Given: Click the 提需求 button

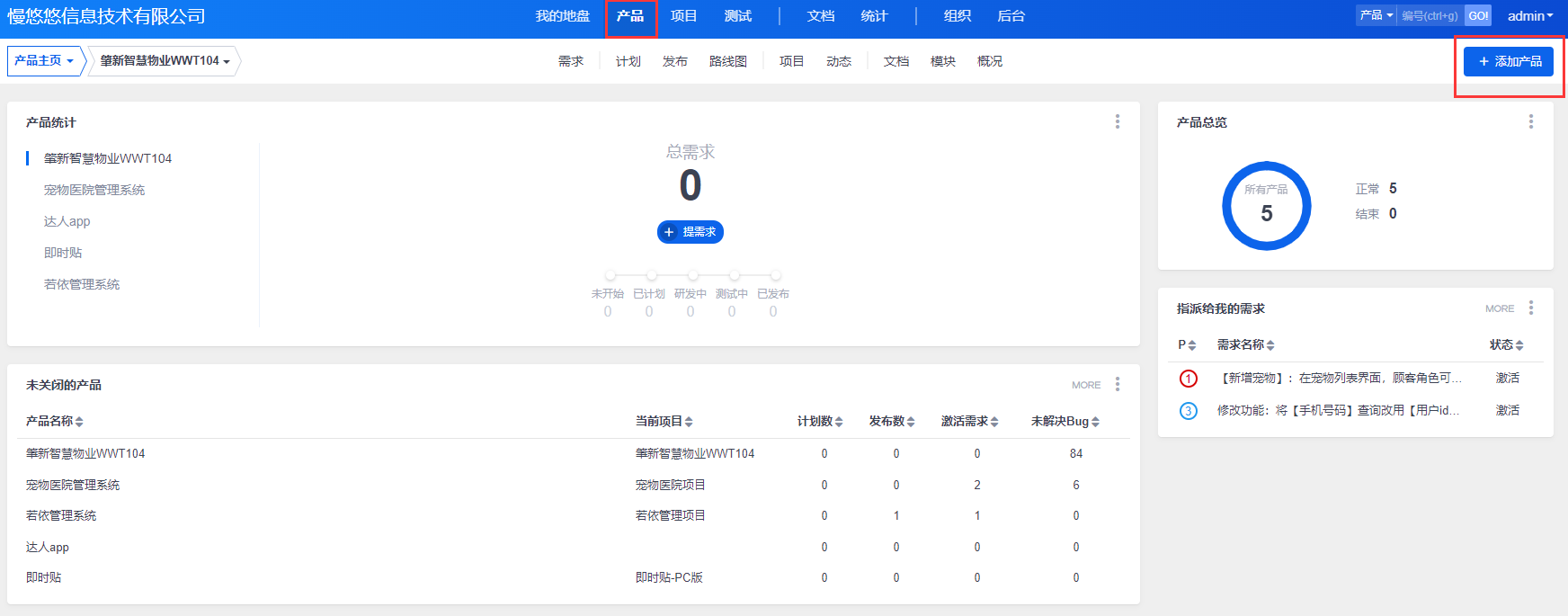Looking at the screenshot, I should [690, 232].
